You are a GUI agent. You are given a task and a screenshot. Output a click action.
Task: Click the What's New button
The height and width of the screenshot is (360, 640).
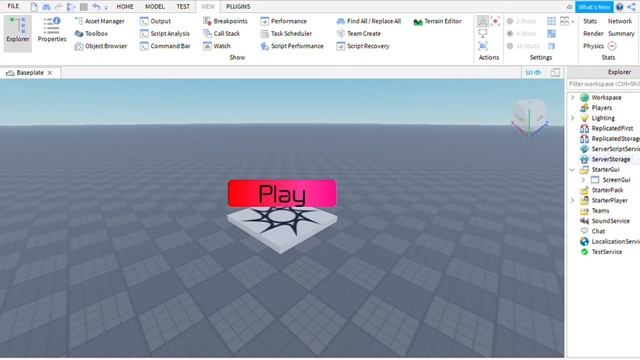(594, 7)
